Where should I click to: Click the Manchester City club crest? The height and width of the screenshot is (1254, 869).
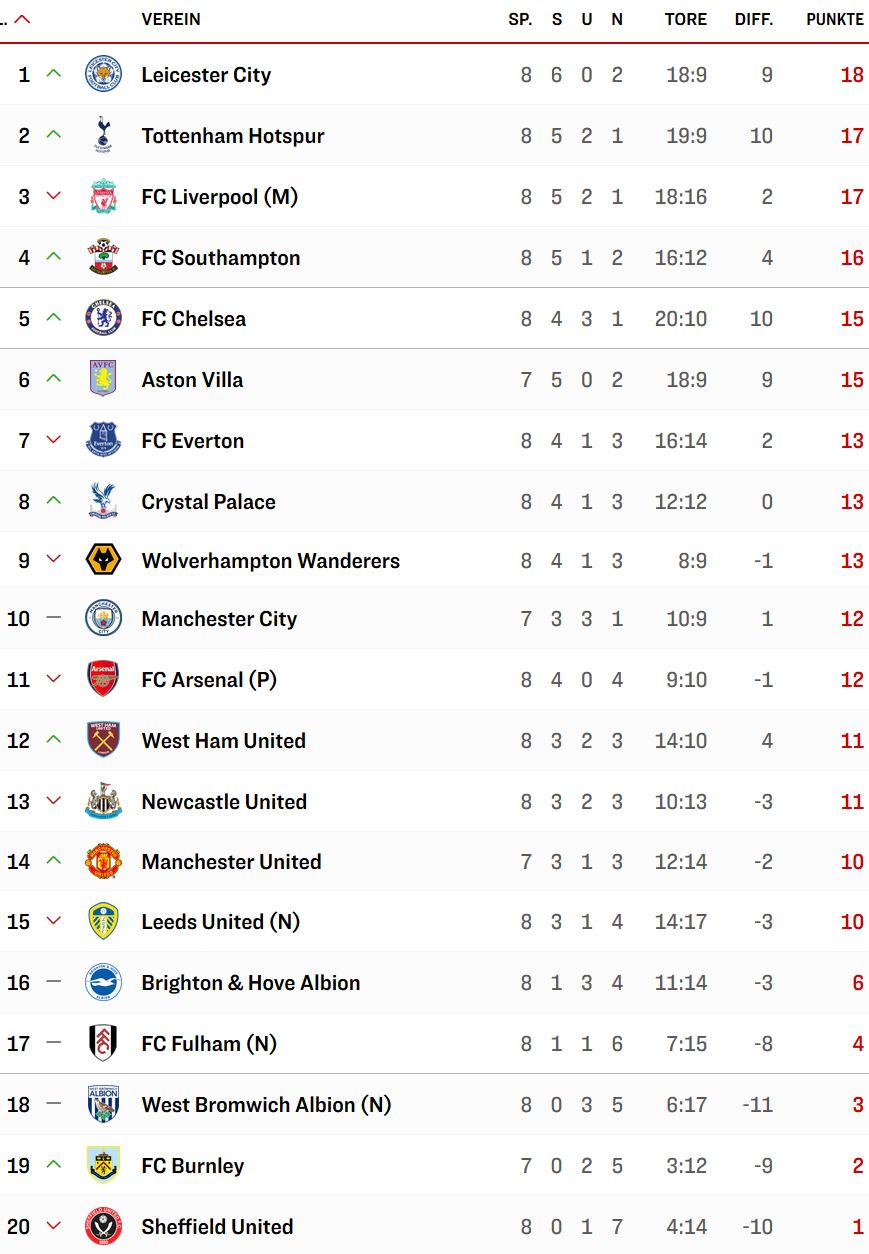pyautogui.click(x=103, y=619)
